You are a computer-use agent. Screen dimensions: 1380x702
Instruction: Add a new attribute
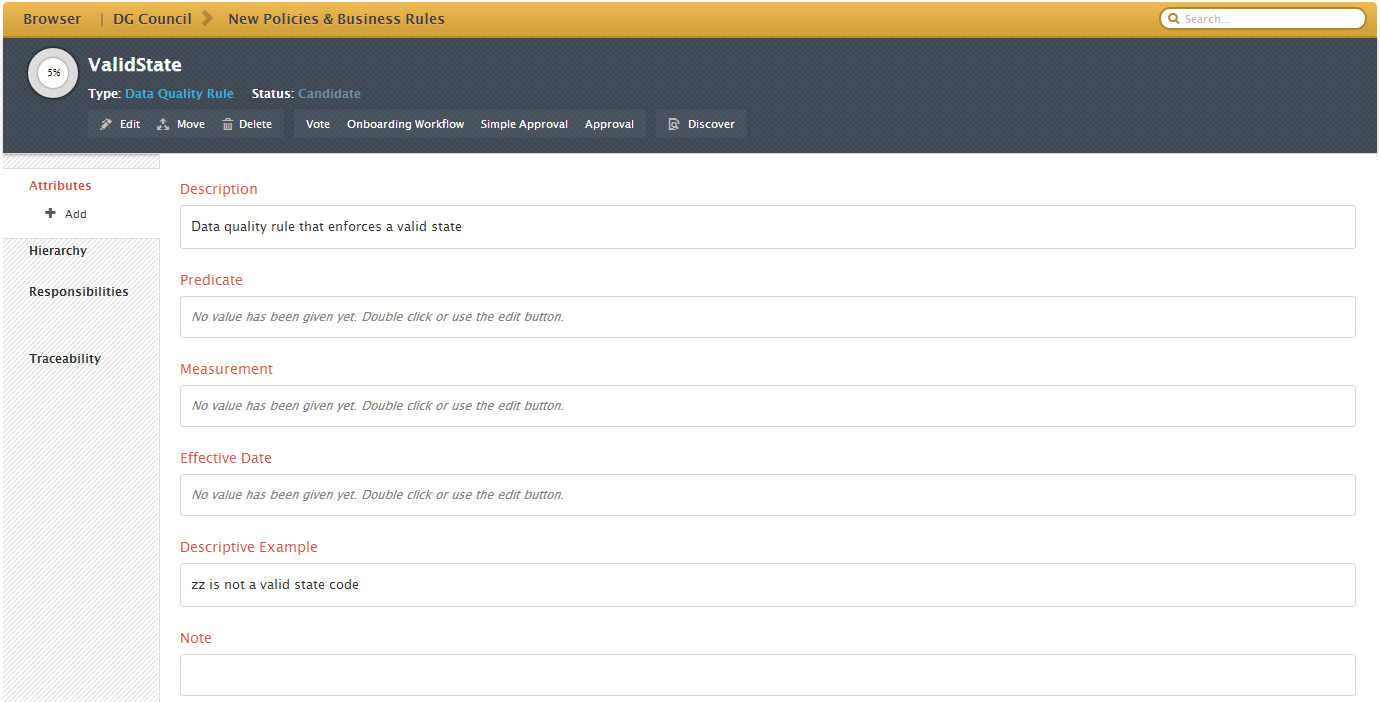pos(66,214)
